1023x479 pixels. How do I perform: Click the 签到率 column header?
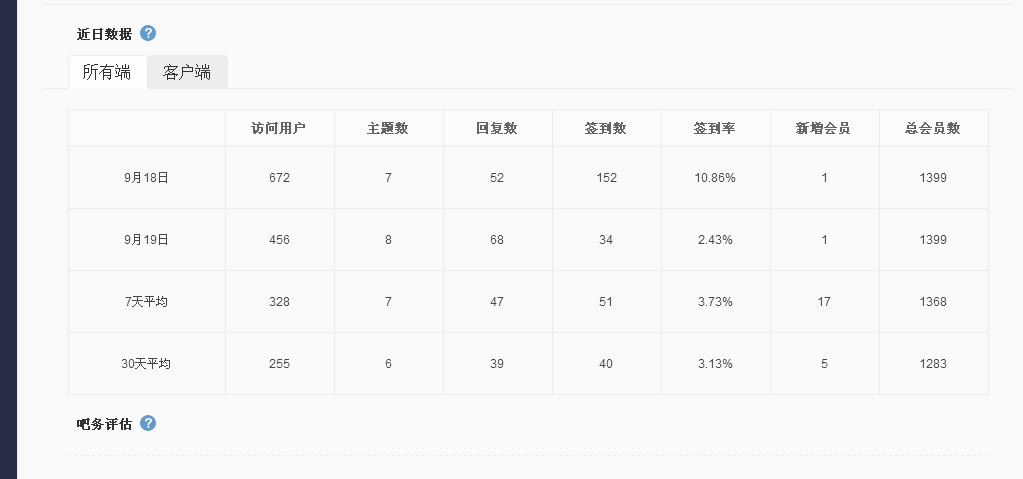click(715, 128)
